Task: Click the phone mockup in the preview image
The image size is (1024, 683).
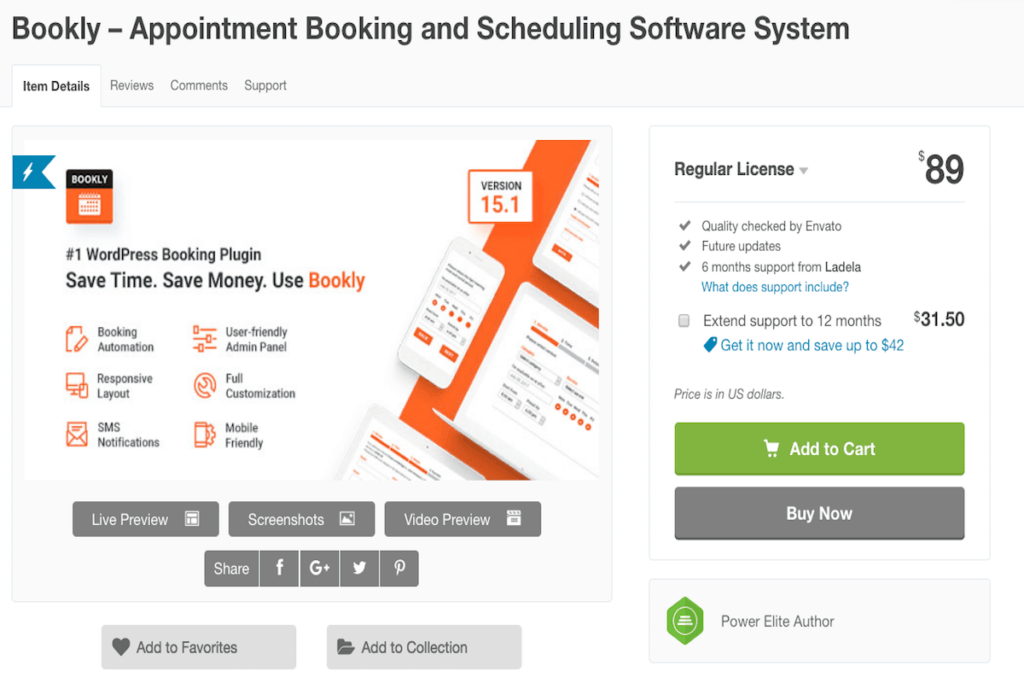Action: tap(451, 312)
